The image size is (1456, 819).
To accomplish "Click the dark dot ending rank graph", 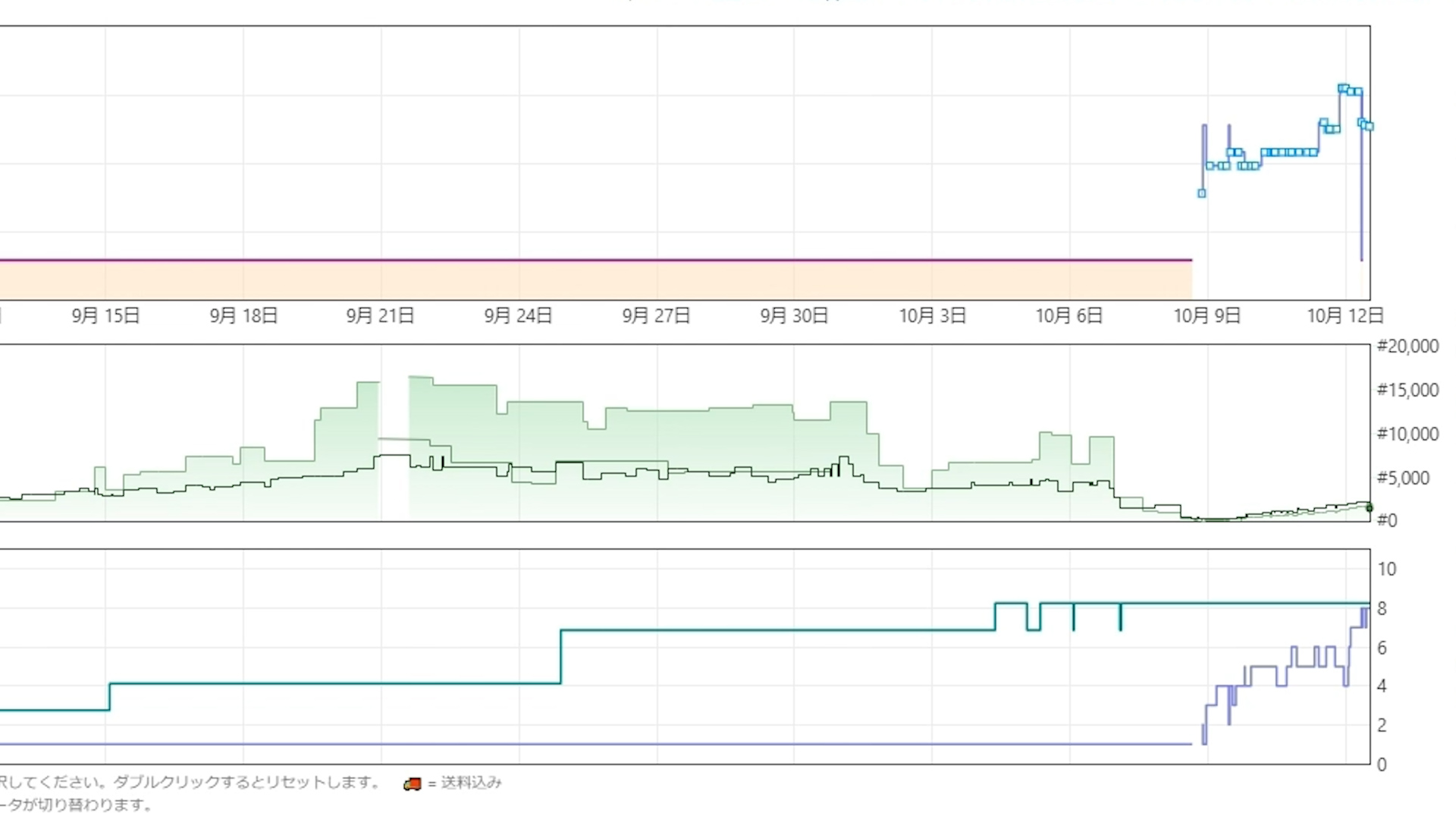I will [x=1369, y=508].
